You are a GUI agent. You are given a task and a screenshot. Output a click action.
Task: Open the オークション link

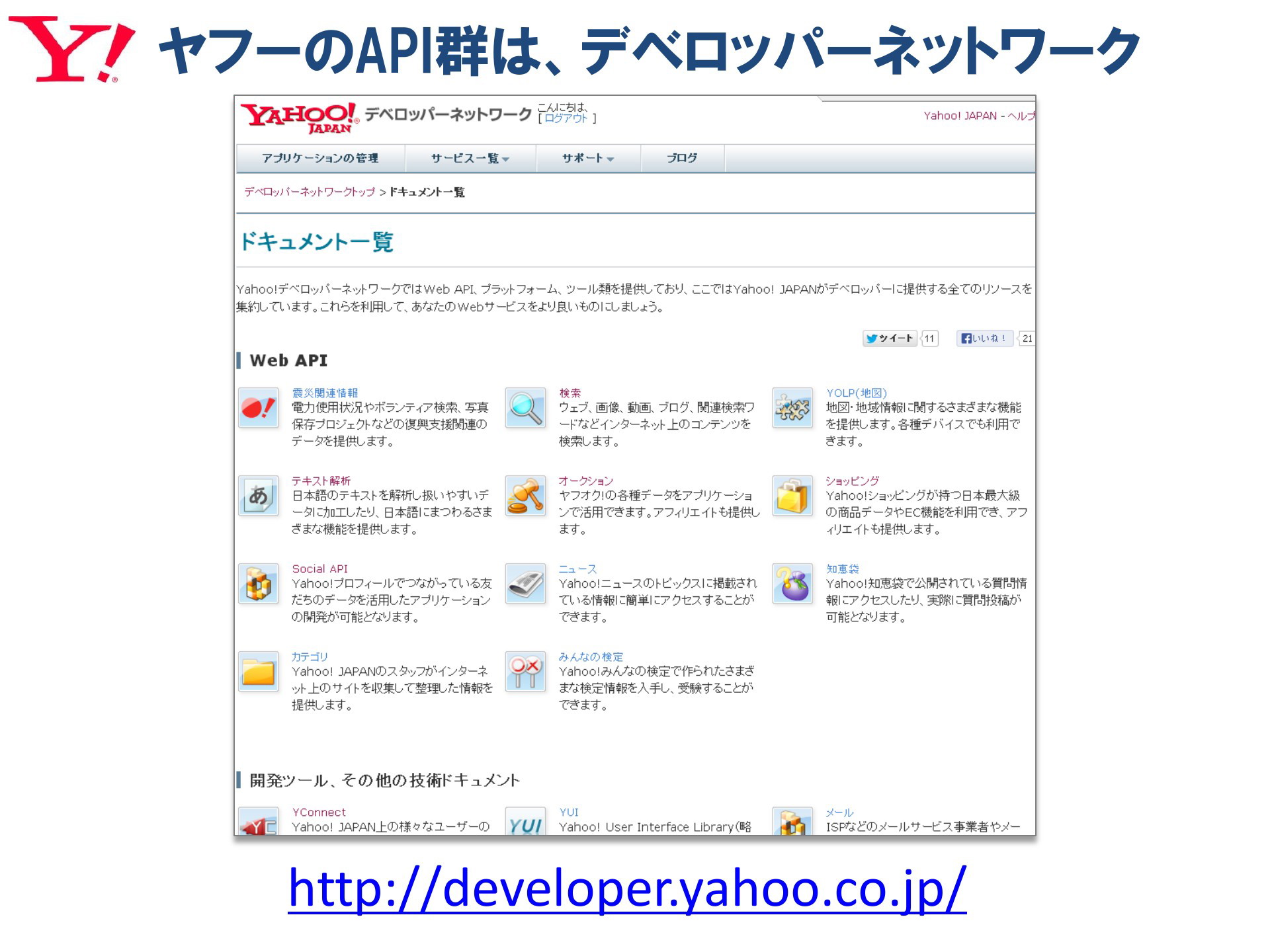tap(586, 481)
